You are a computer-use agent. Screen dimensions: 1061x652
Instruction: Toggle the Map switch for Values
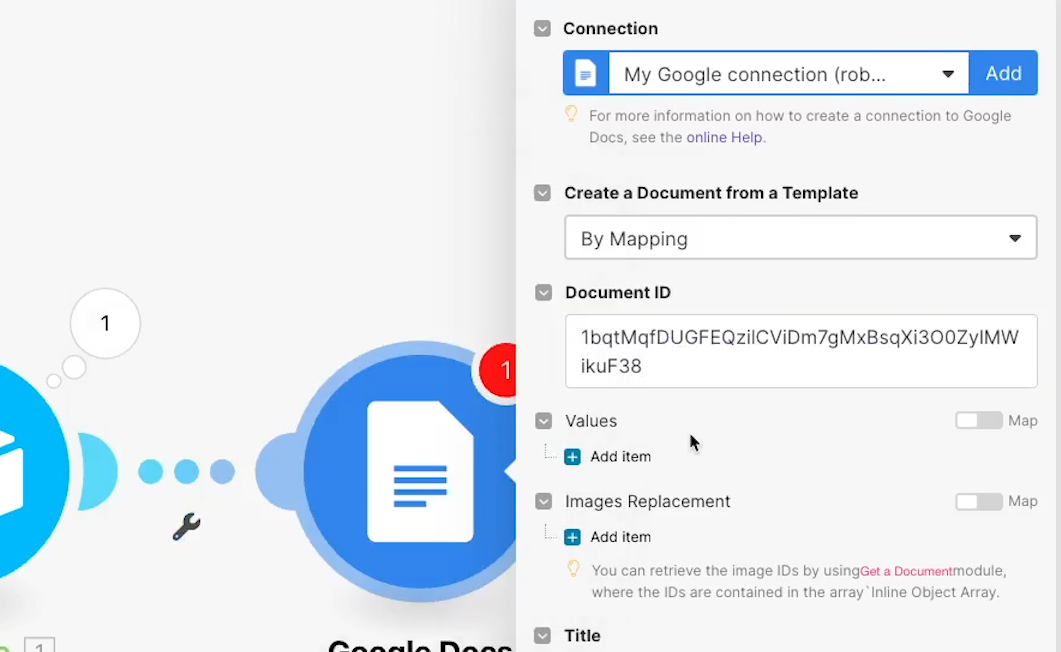tap(978, 421)
